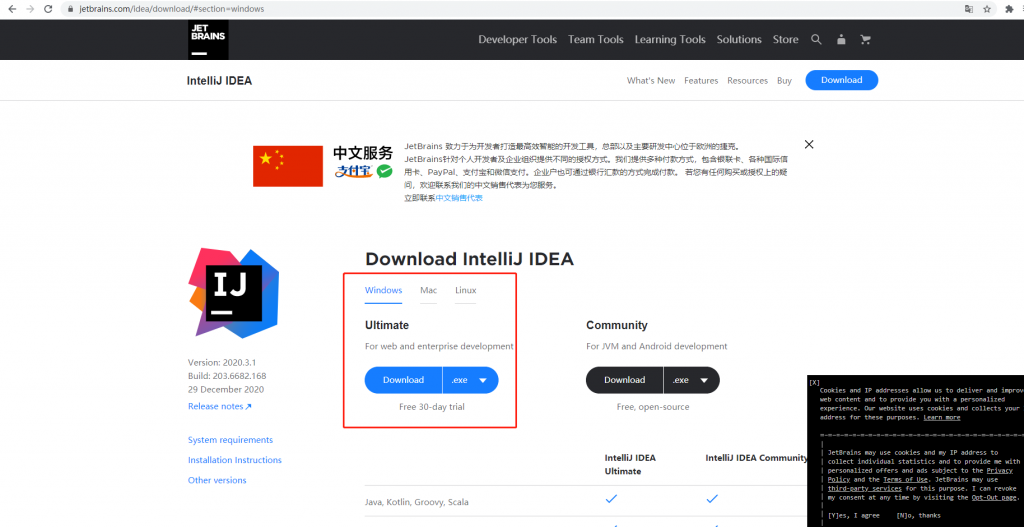
Task: Open What's New page
Action: 651,80
